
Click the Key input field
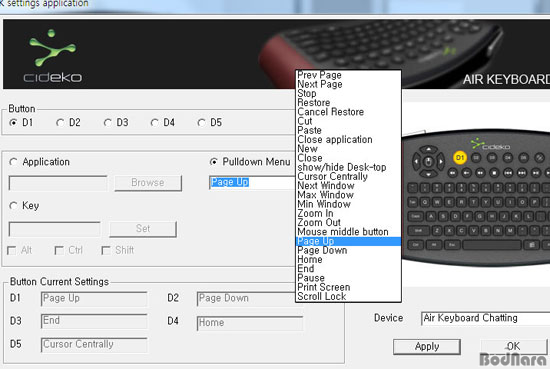[x=54, y=229]
